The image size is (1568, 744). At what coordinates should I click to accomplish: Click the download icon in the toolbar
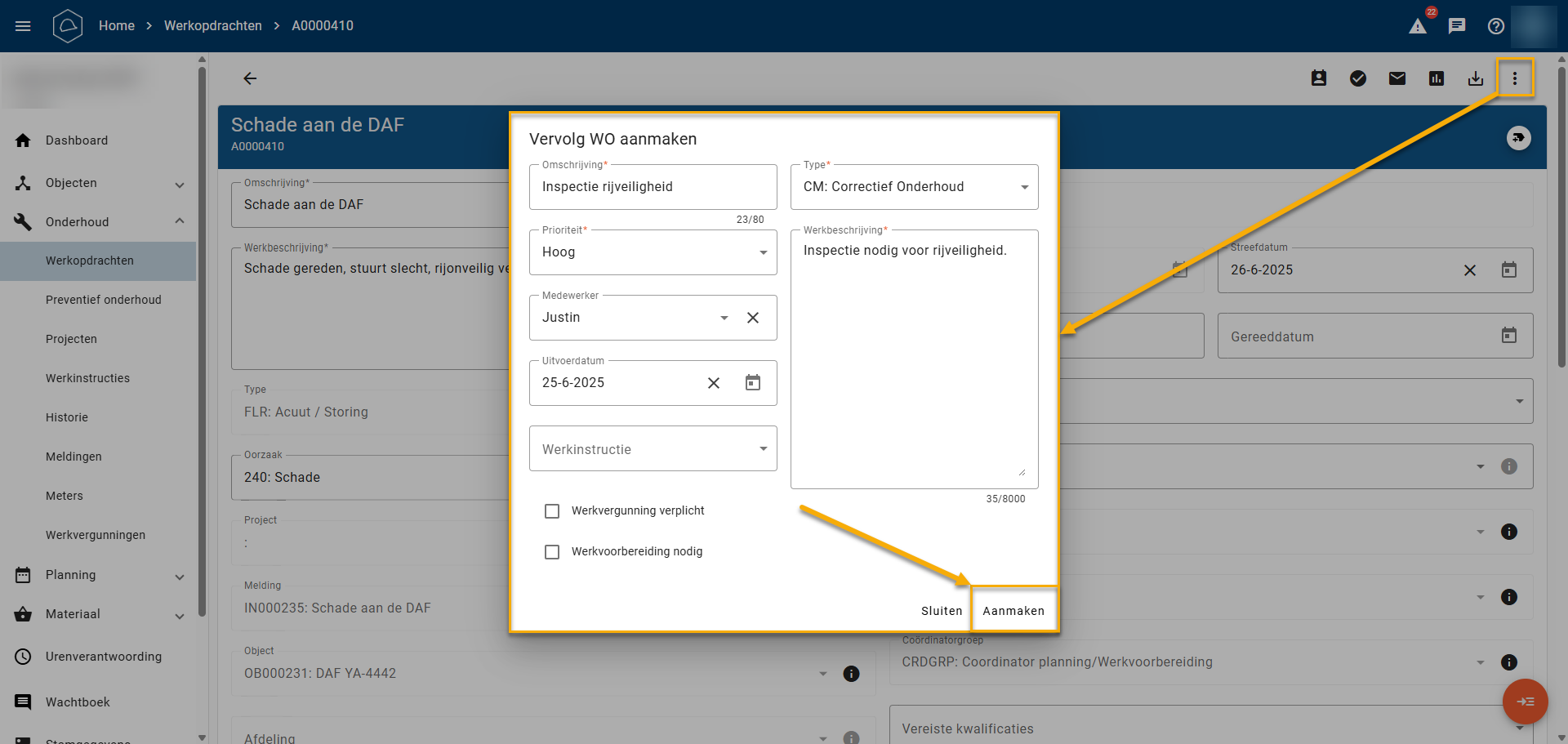click(x=1475, y=78)
